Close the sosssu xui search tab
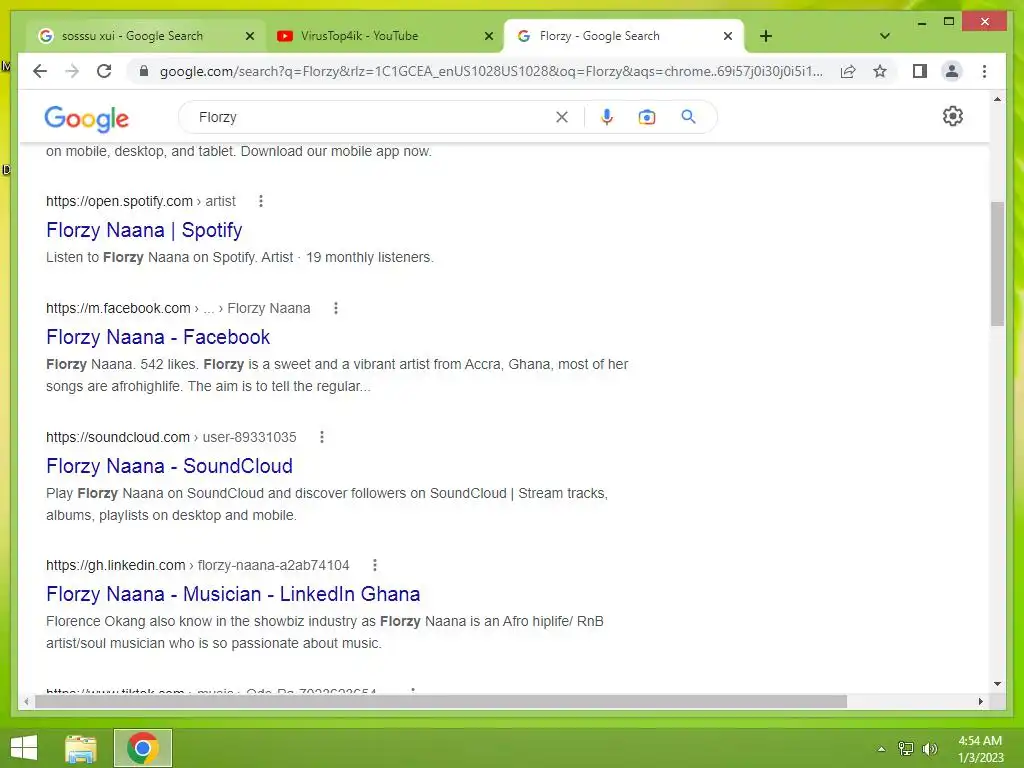This screenshot has width=1024, height=768. point(249,36)
